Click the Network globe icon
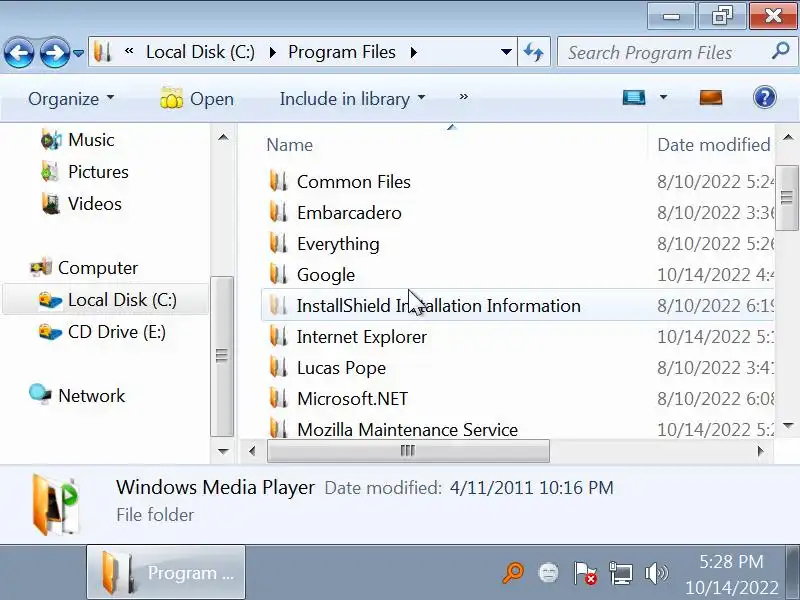This screenshot has width=800, height=600. [40, 395]
